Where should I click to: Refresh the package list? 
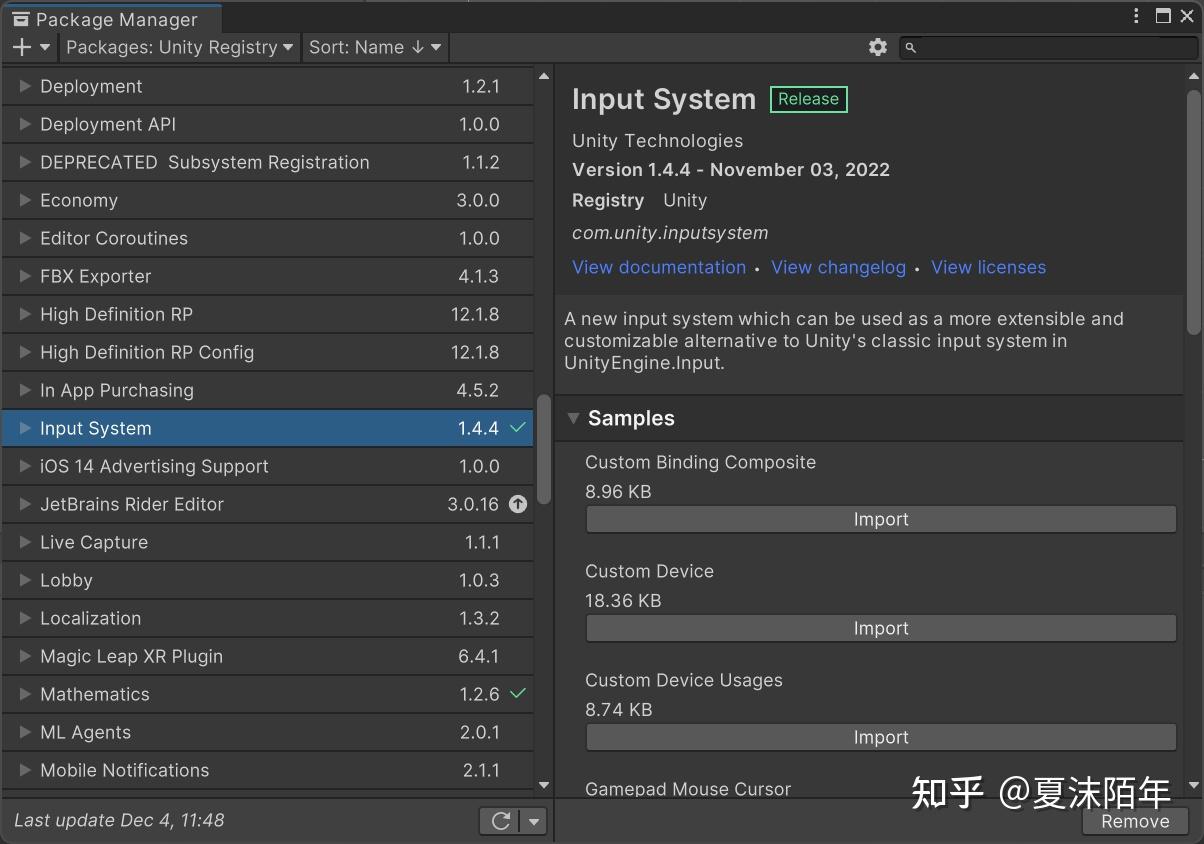[500, 820]
